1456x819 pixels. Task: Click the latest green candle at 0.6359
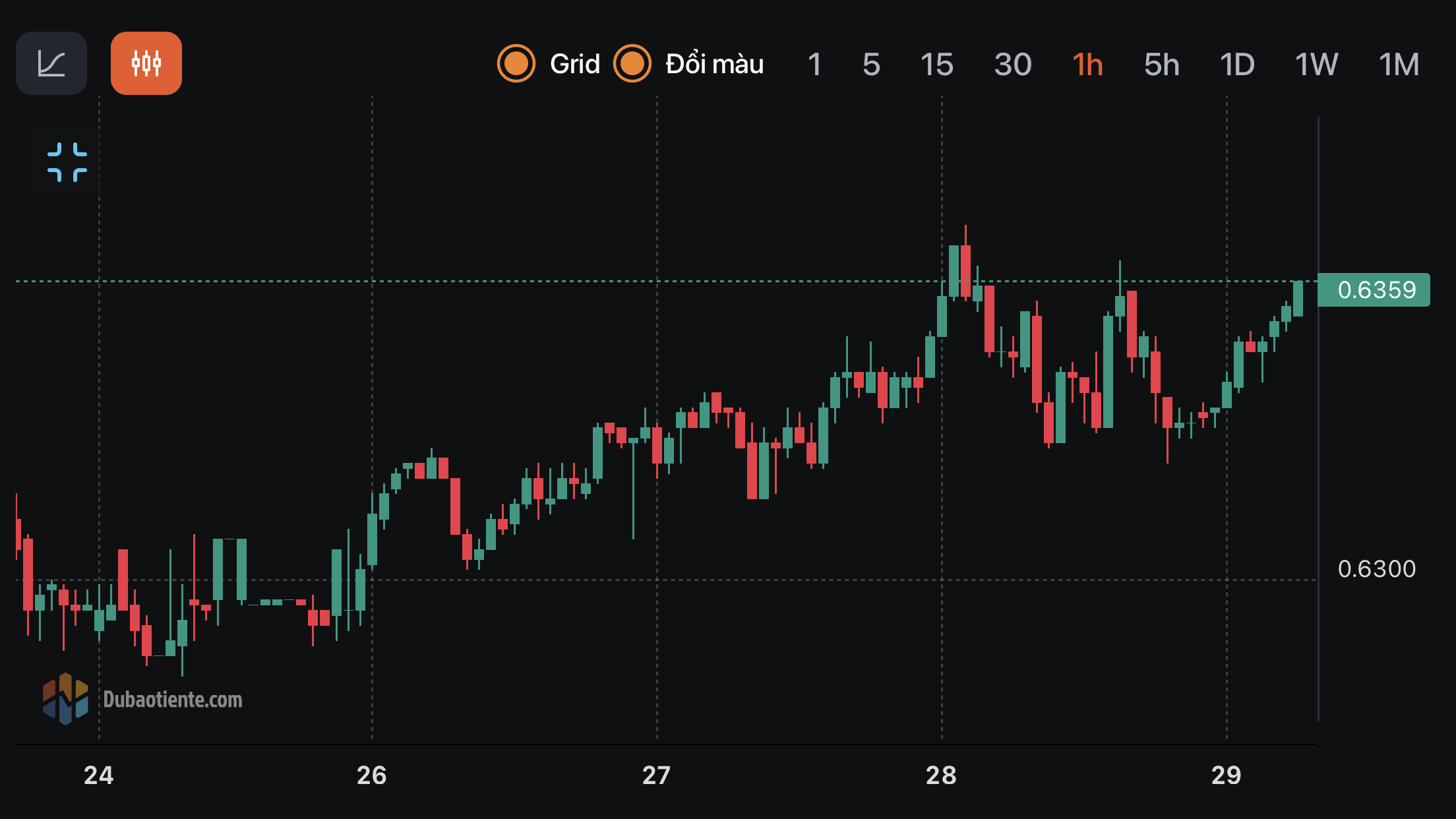click(x=1298, y=299)
